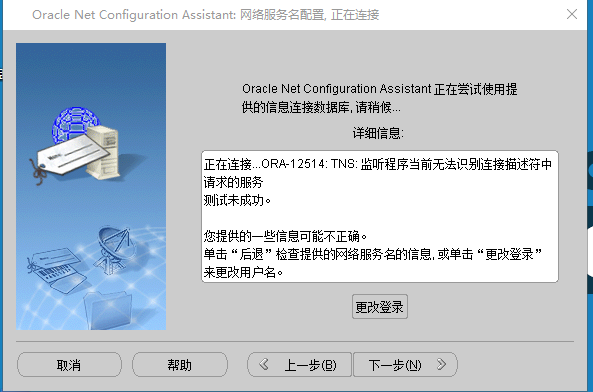Click the blue globe in the illustration
This screenshot has width=593, height=392.
[x=75, y=124]
